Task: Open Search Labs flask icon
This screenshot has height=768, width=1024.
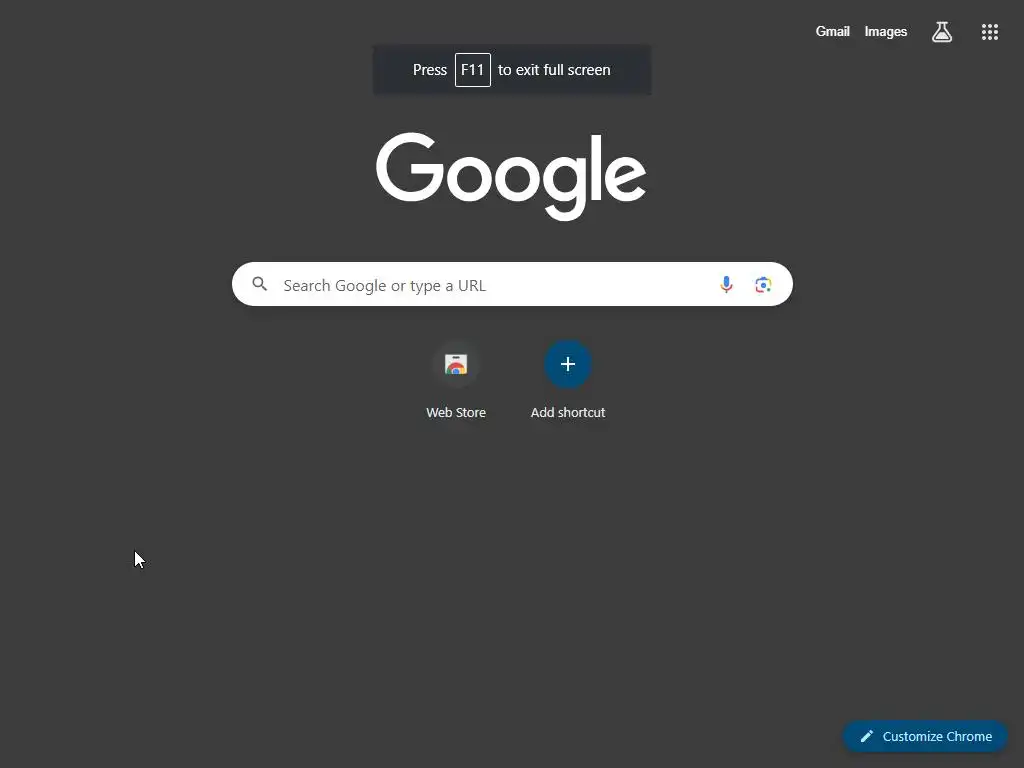Action: pyautogui.click(x=942, y=31)
